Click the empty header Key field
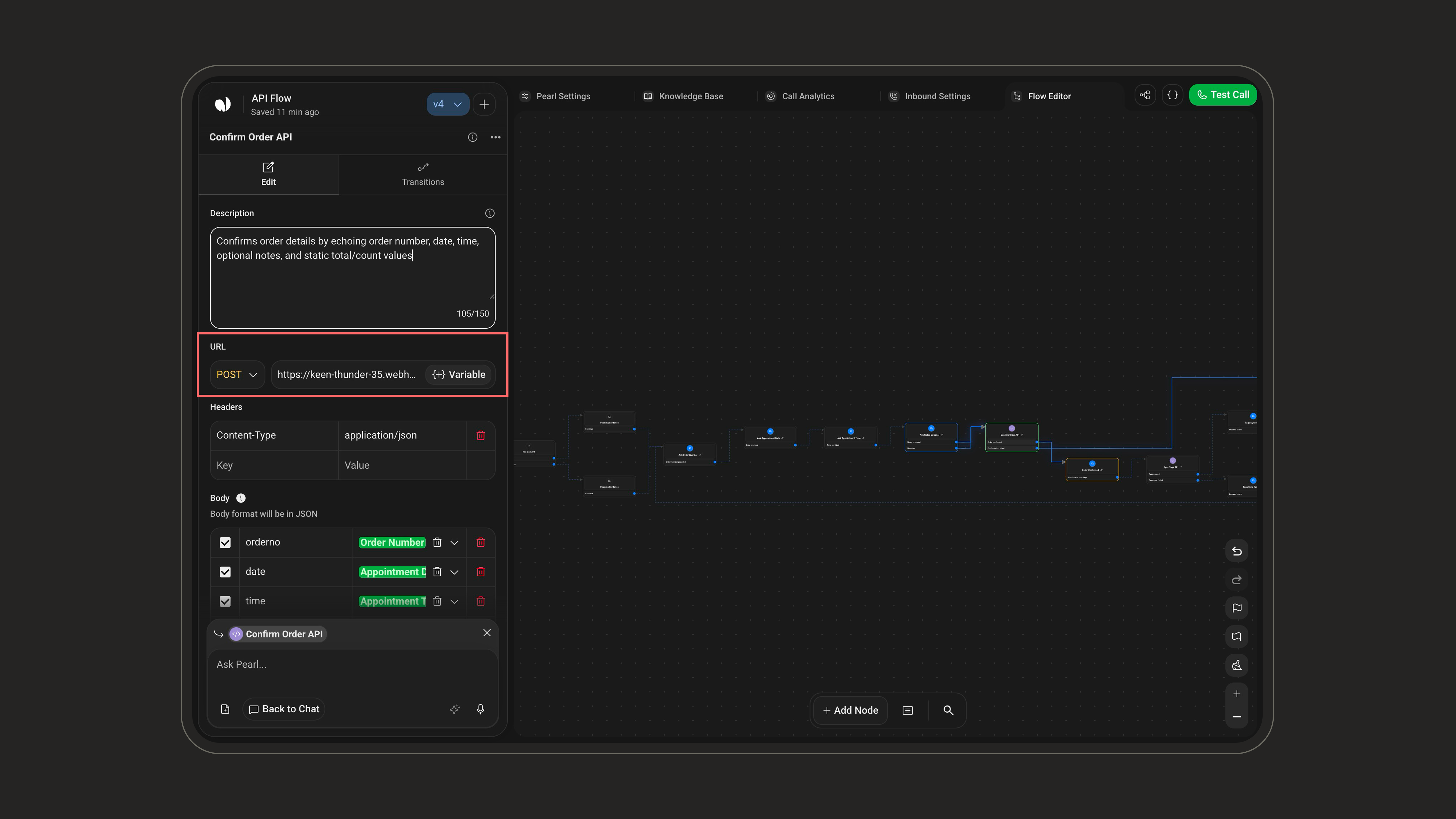 tap(274, 465)
